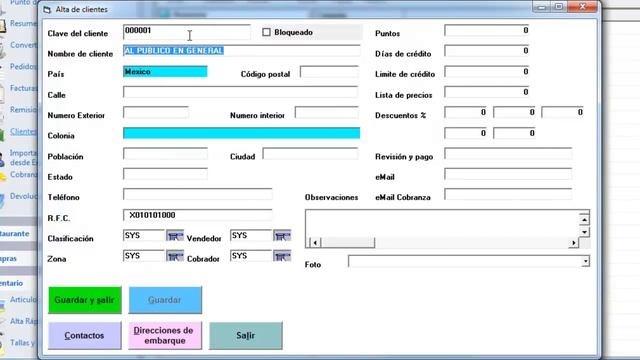640x360 pixels.
Task: Open Direcciones de embarque
Action: pos(165,336)
